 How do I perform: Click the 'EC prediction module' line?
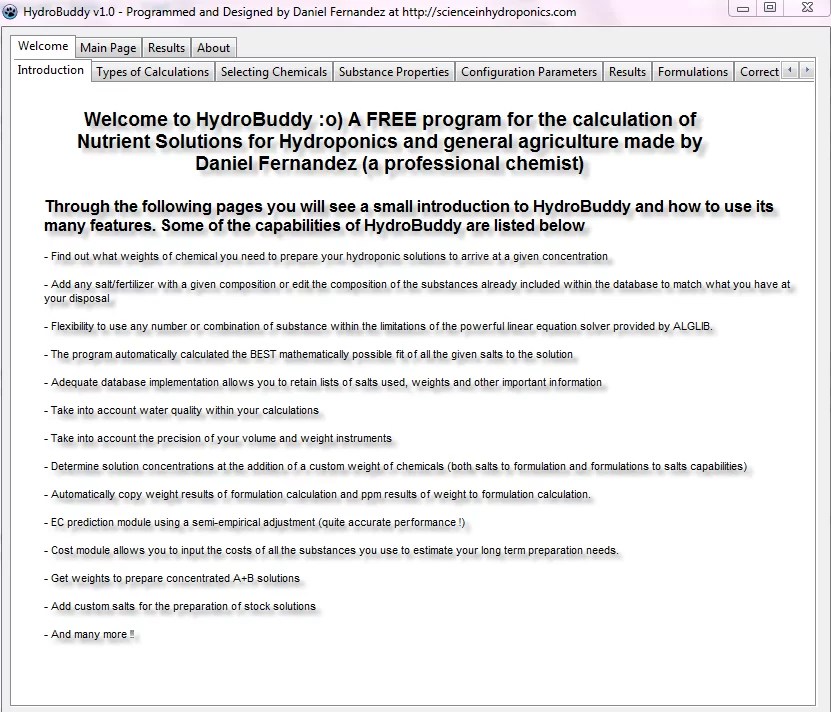click(x=254, y=523)
